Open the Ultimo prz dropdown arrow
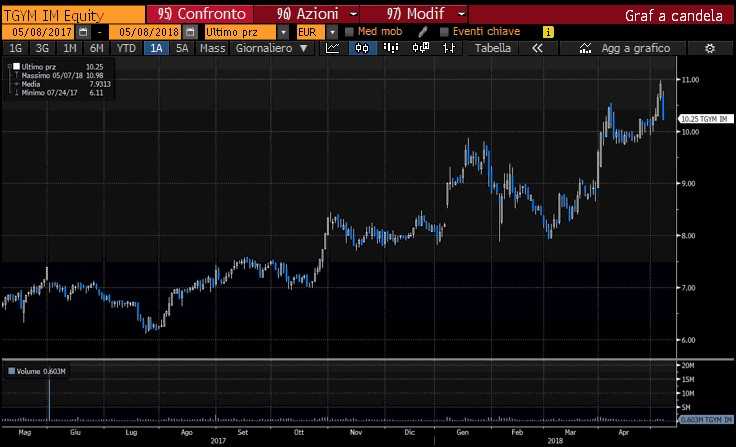This screenshot has height=447, width=736. [283, 32]
